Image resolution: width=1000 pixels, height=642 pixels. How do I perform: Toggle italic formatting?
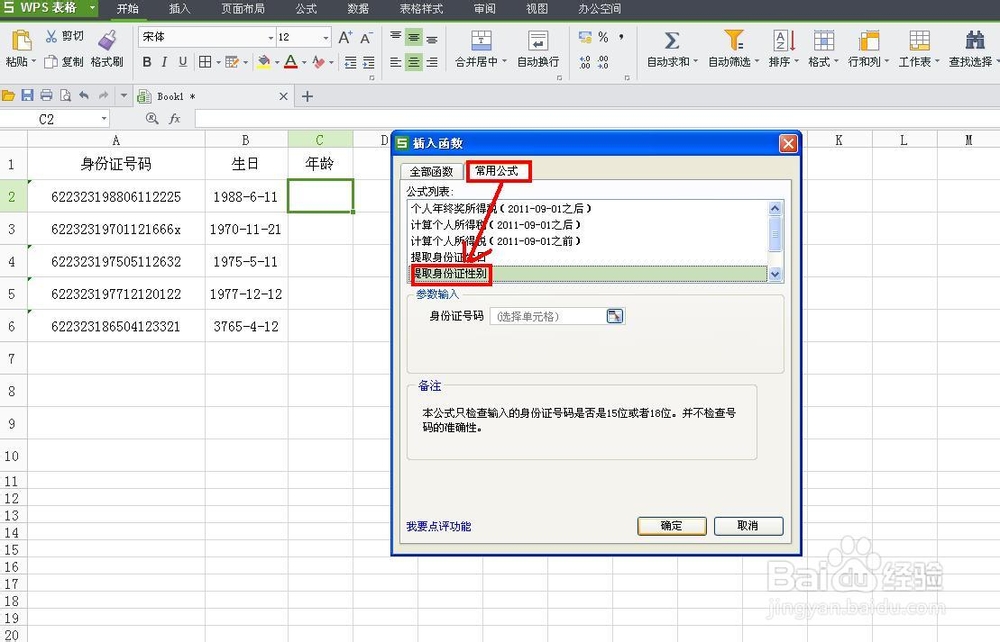(165, 62)
